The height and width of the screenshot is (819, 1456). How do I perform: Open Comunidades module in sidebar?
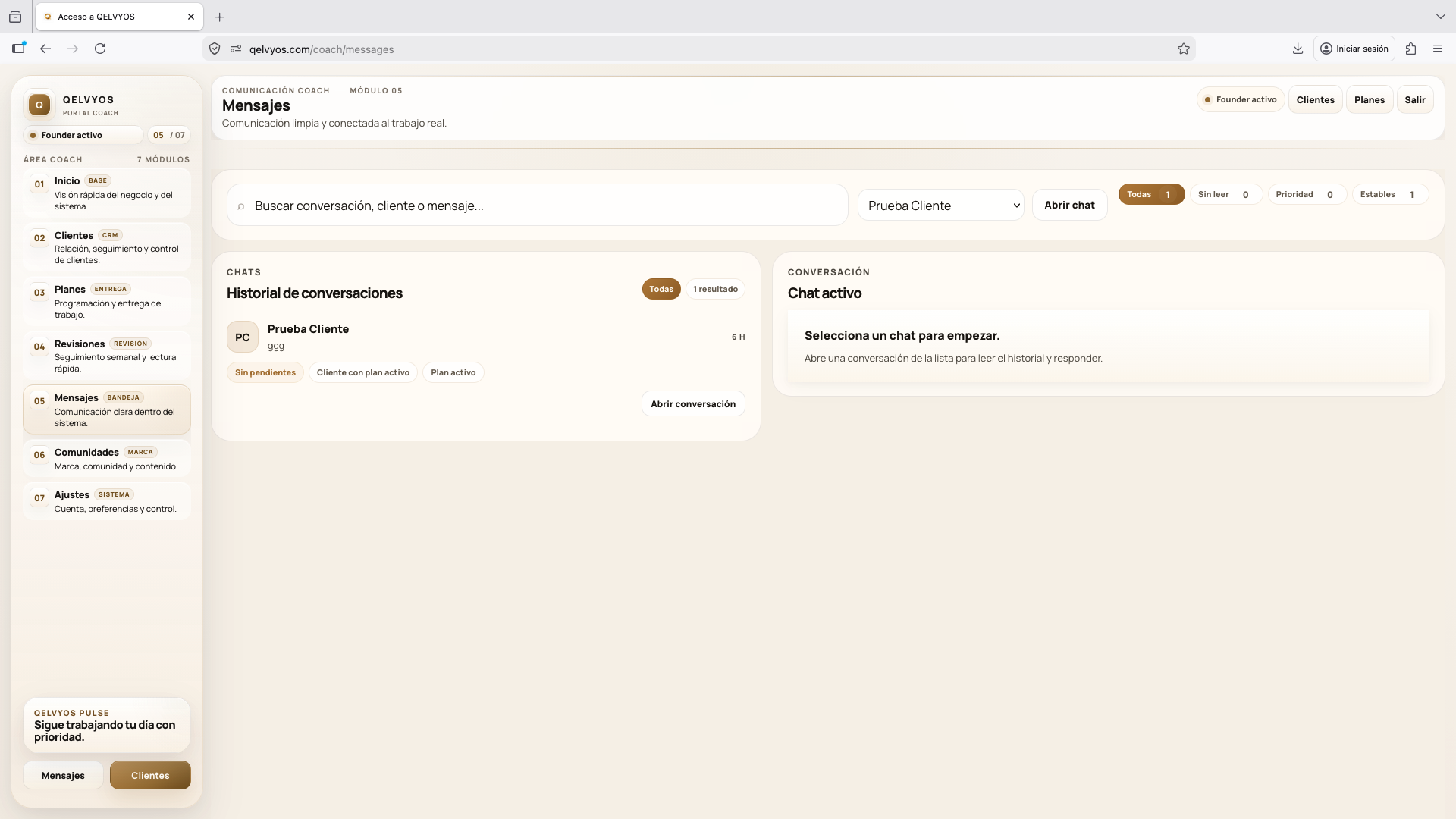[x=106, y=459]
